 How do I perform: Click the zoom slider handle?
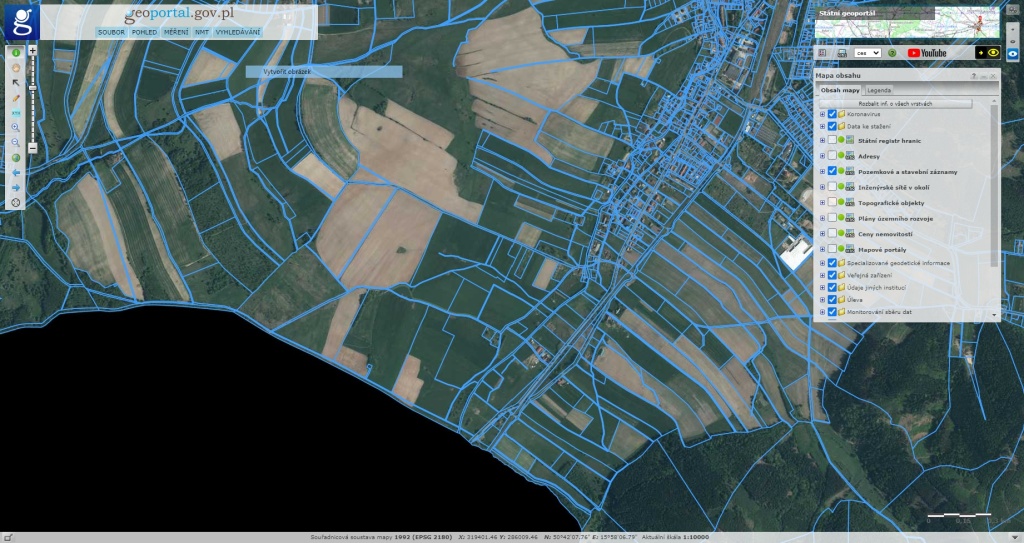33,88
